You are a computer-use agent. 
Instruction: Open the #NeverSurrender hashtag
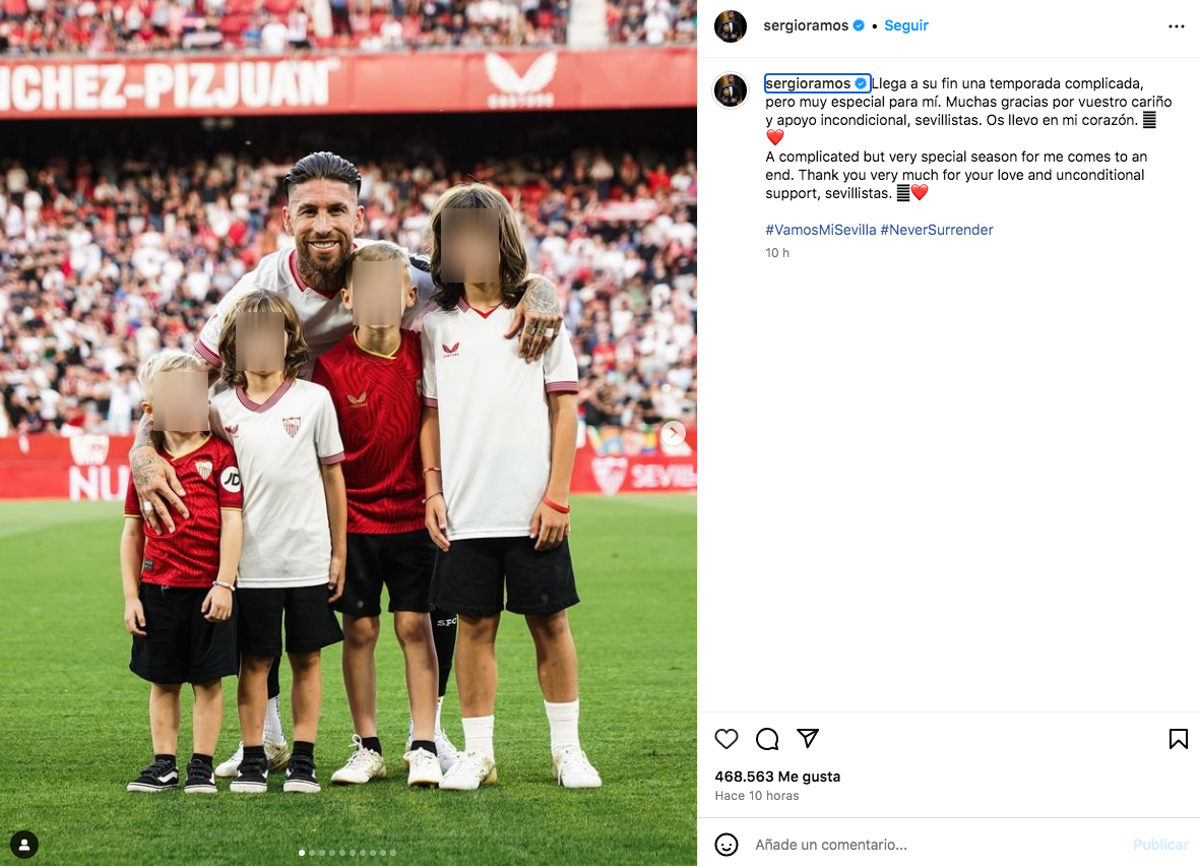tap(937, 230)
